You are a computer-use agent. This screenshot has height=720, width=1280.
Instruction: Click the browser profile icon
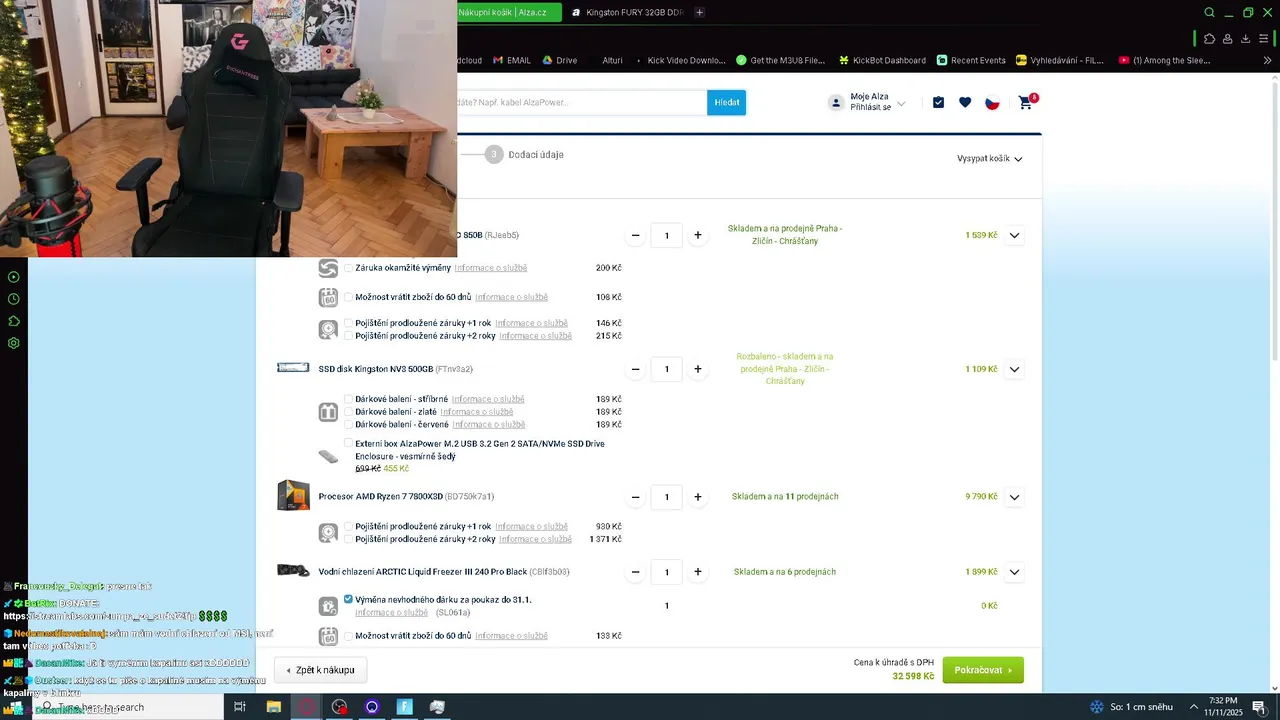[1228, 39]
